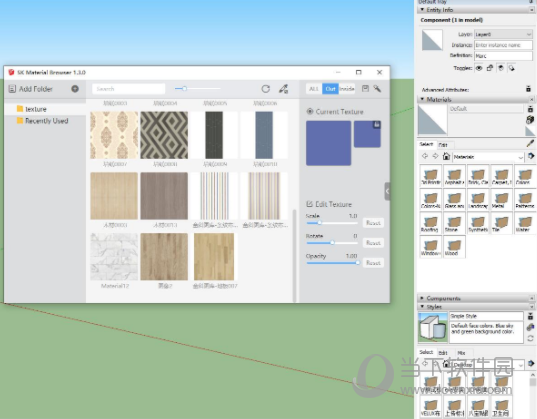Click the large blue current texture swatch
The height and width of the screenshot is (419, 537).
click(328, 143)
